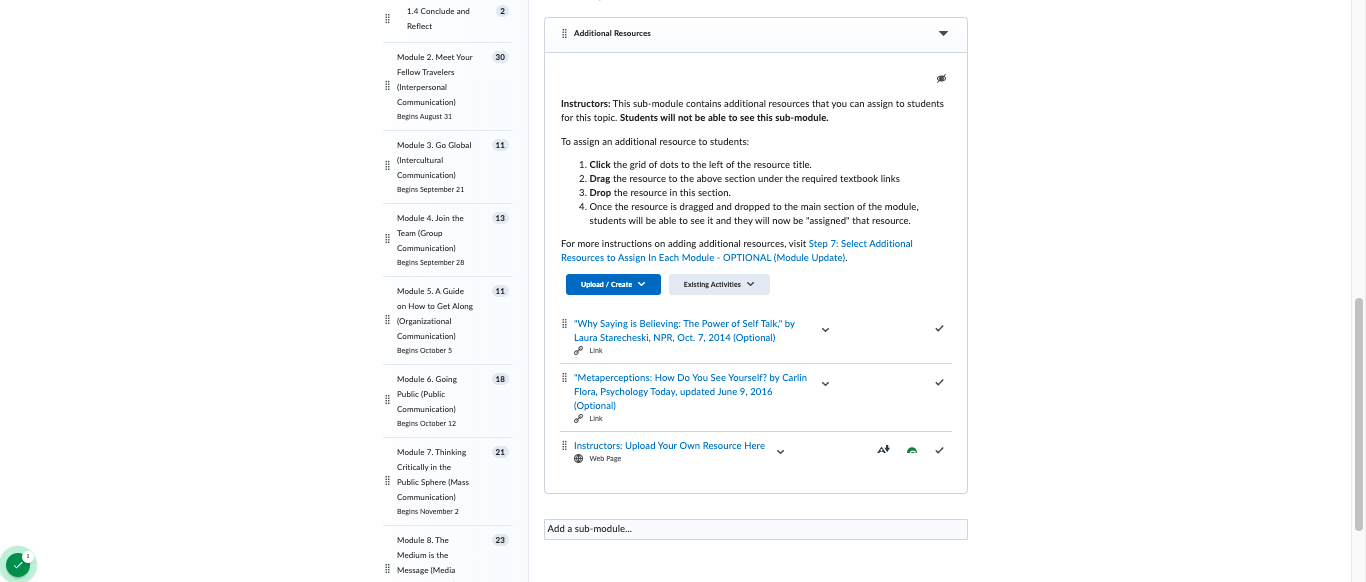This screenshot has height=582, width=1366.
Task: Click the "Begins August 31" date text
Action: pyautogui.click(x=424, y=116)
